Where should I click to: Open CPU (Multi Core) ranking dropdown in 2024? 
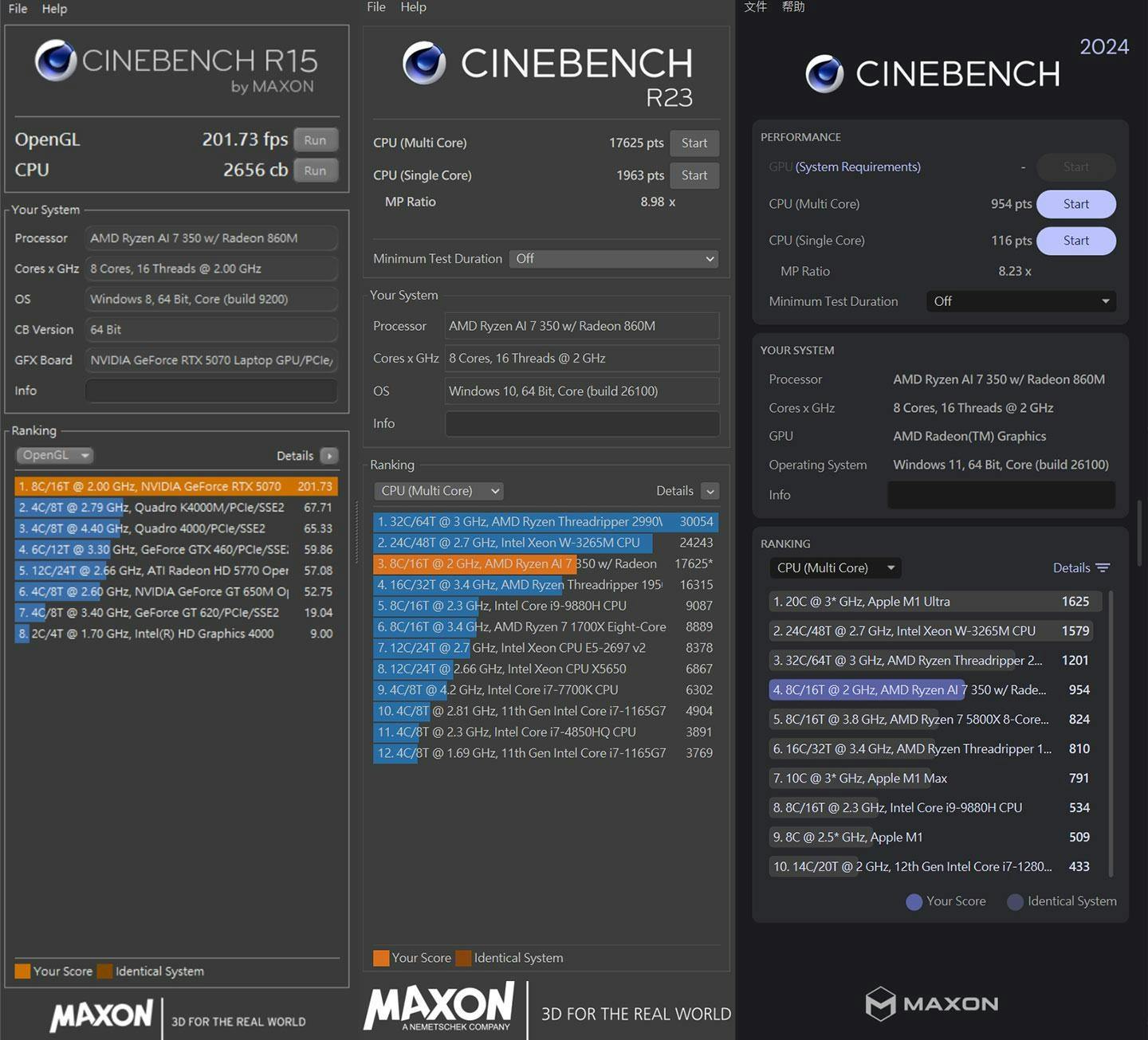835,568
